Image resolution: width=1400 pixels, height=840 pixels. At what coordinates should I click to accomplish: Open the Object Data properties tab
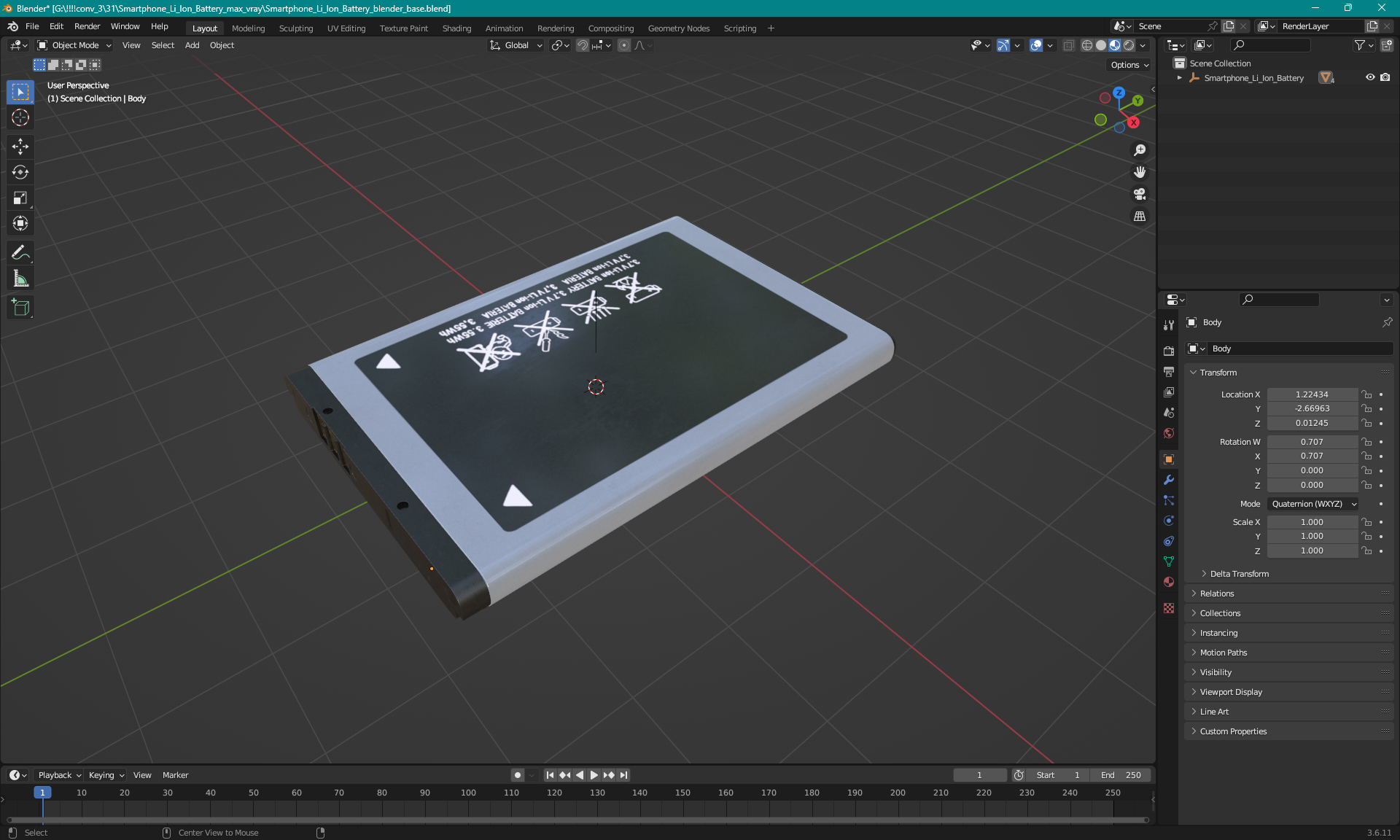[1169, 561]
